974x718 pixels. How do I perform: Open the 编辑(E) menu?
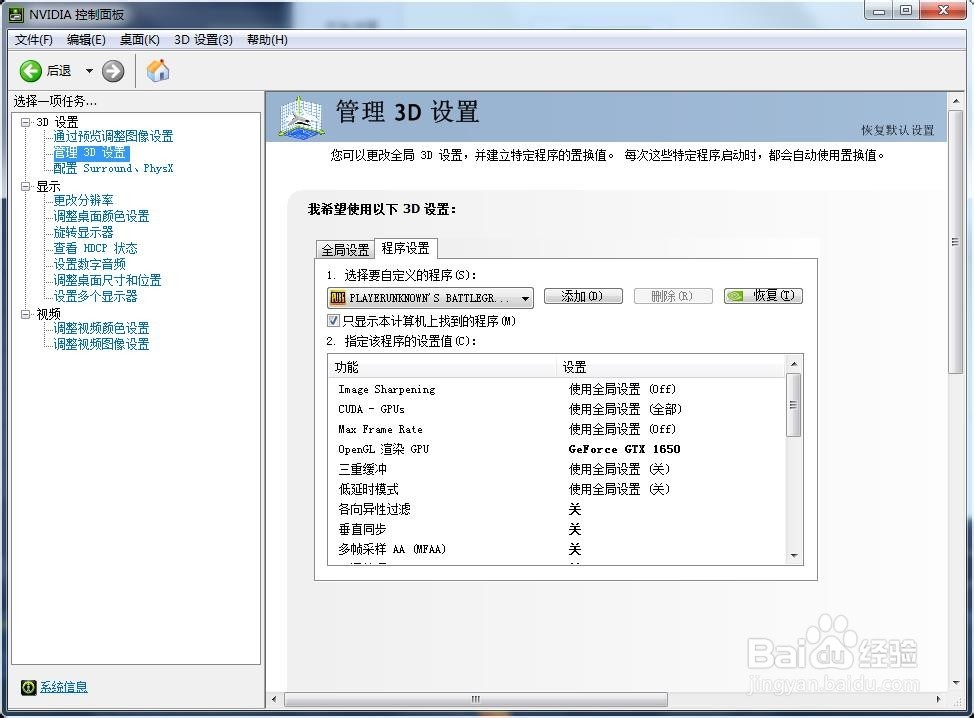point(86,40)
